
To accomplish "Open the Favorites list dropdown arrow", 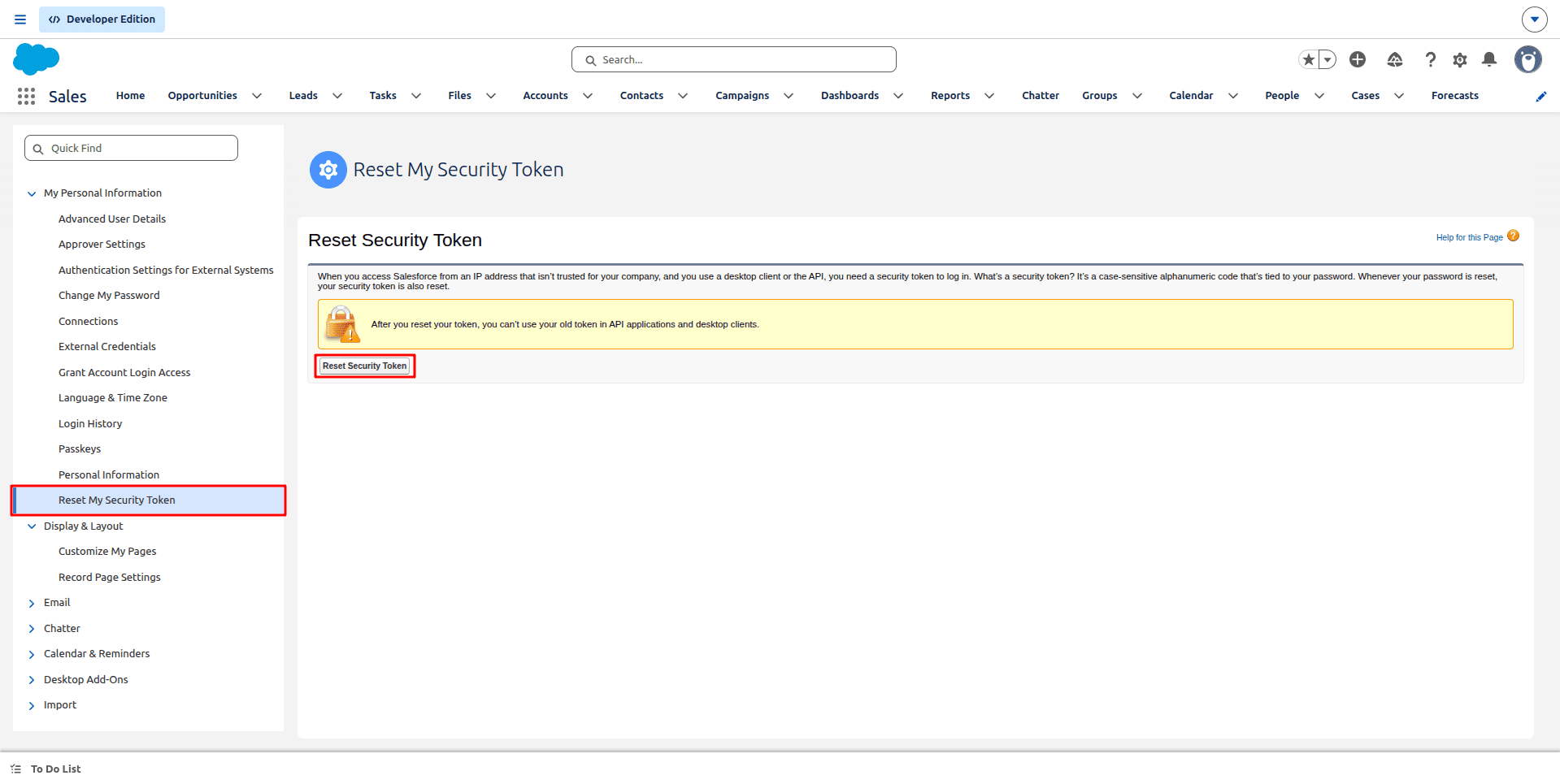I will [x=1328, y=59].
